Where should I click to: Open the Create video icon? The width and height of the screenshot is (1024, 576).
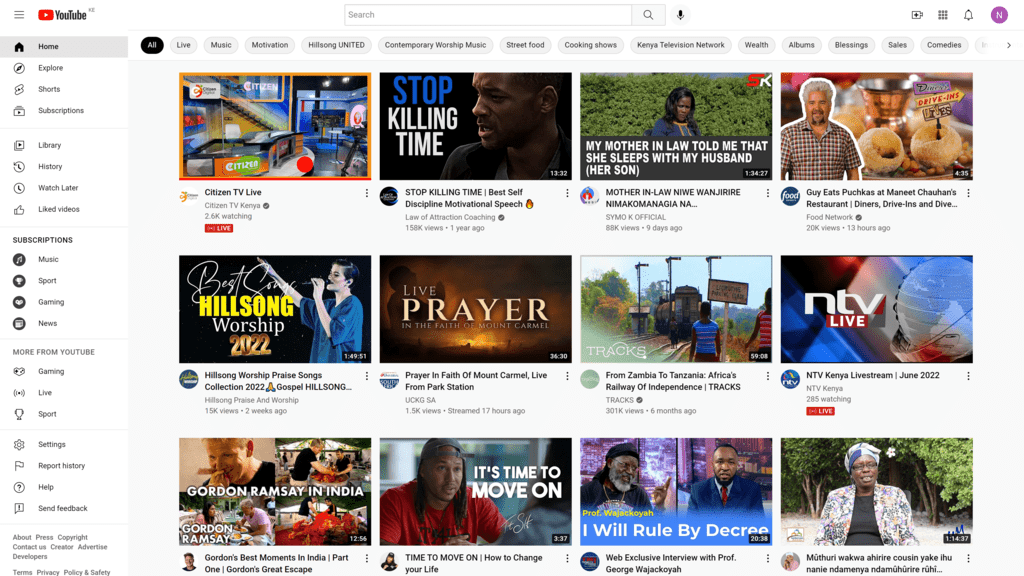[917, 14]
